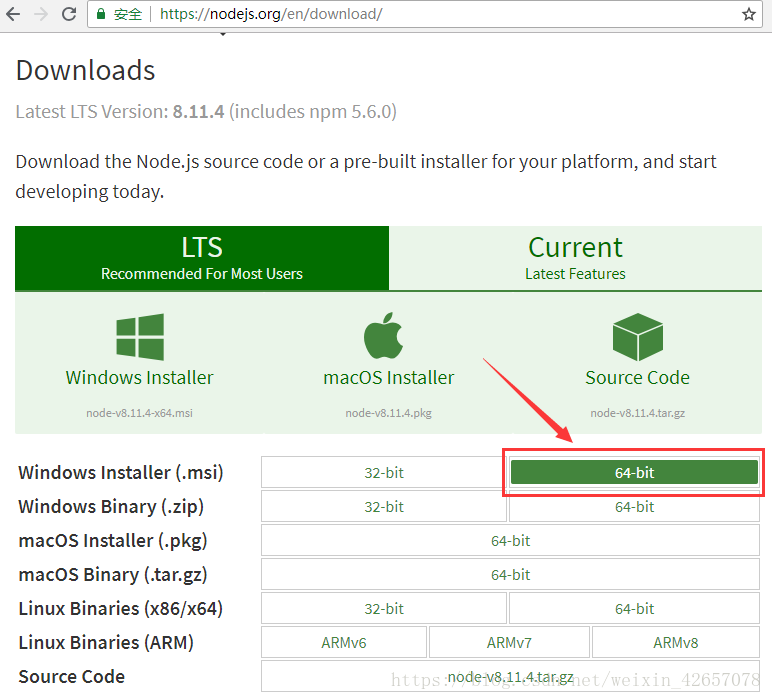Click the Windows Installer (.msi) row label
The width and height of the screenshot is (772, 700).
pyautogui.click(x=121, y=473)
